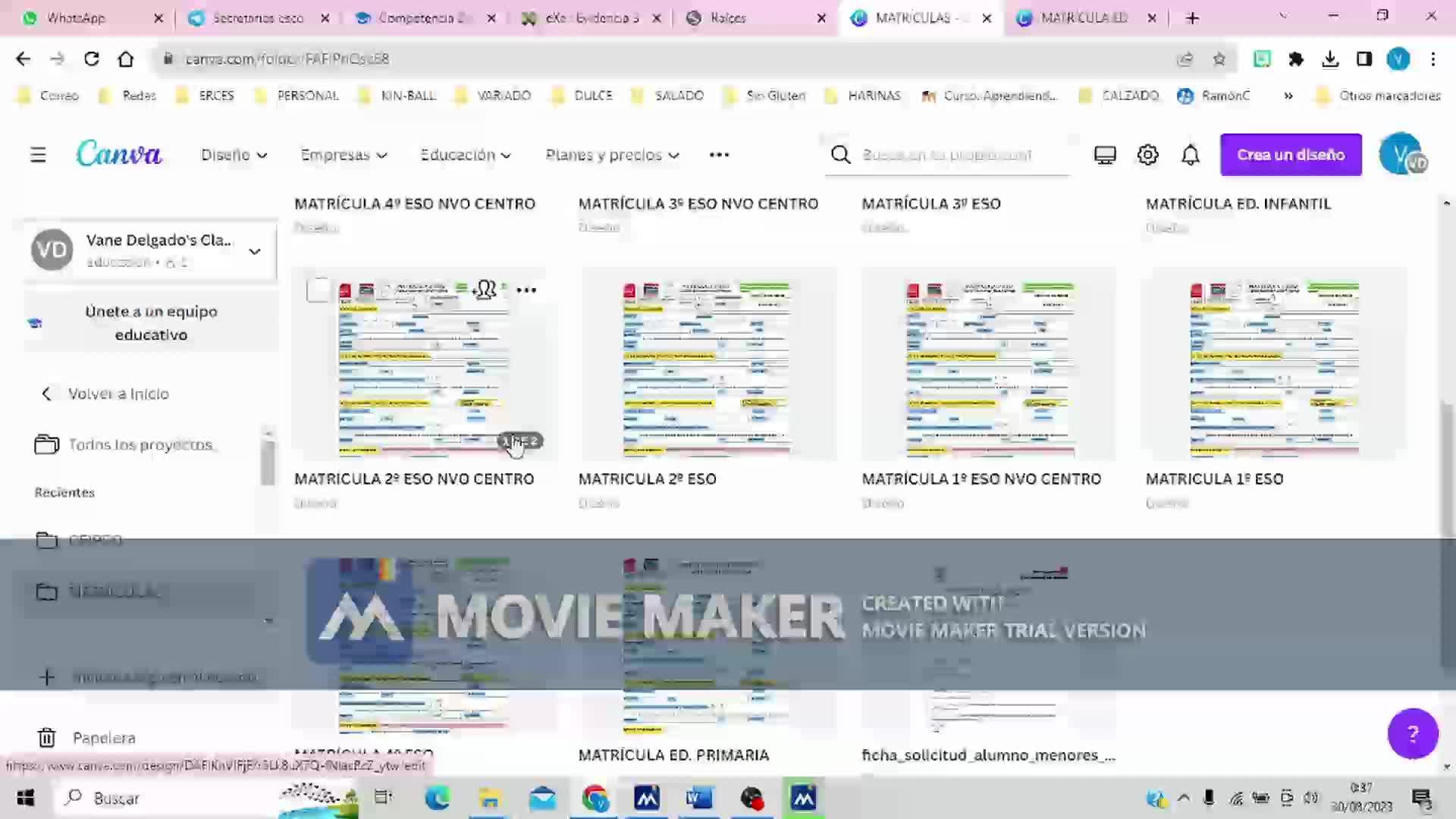Select checkbox on MATRICULA 2º ESO NVO CENTRO
The height and width of the screenshot is (819, 1456).
(x=318, y=290)
